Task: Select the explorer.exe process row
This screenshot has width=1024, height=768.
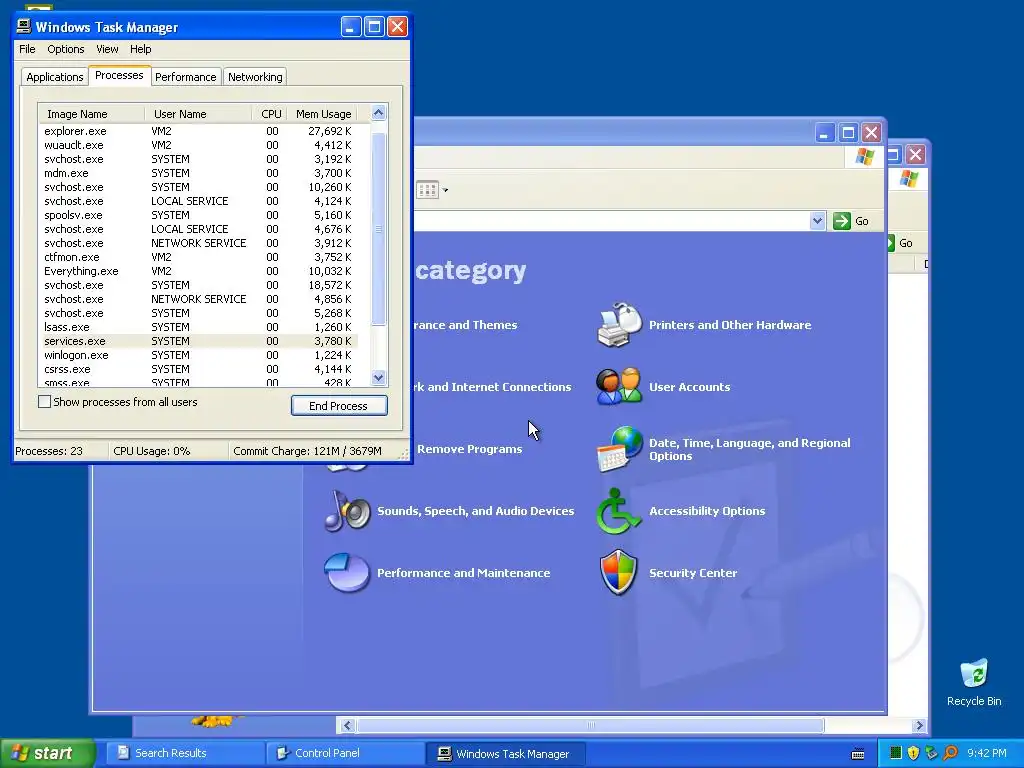Action: [198, 131]
